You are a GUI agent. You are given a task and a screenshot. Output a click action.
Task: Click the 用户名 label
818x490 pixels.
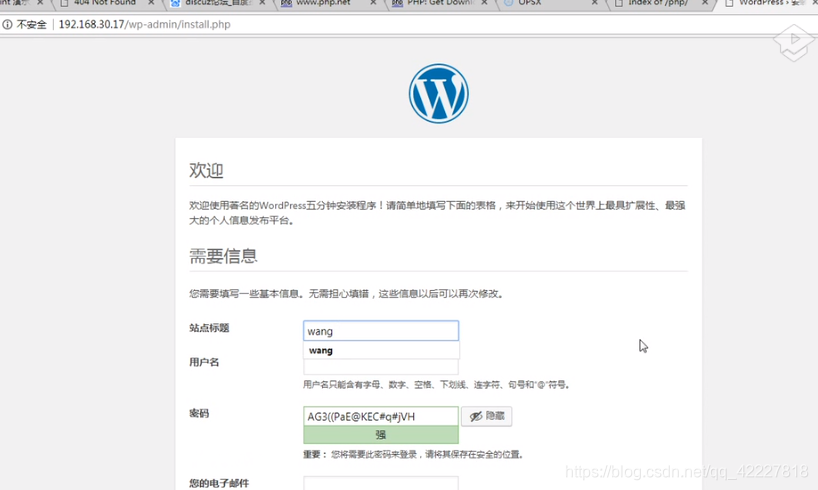(x=204, y=362)
